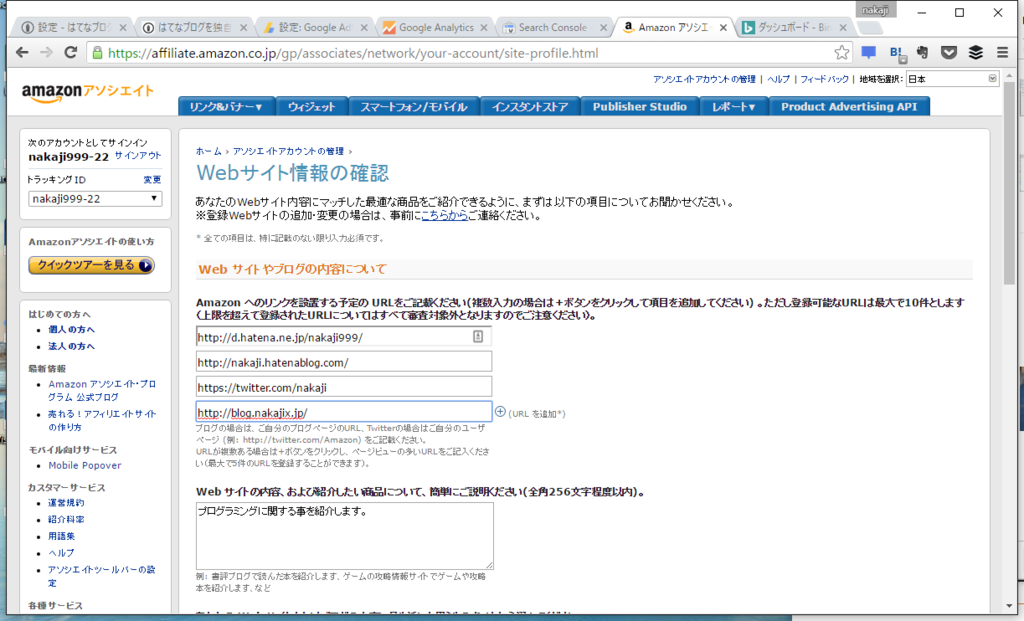Click the Buffer stacked layers extension
The width and height of the screenshot is (1024, 621).
(x=976, y=53)
